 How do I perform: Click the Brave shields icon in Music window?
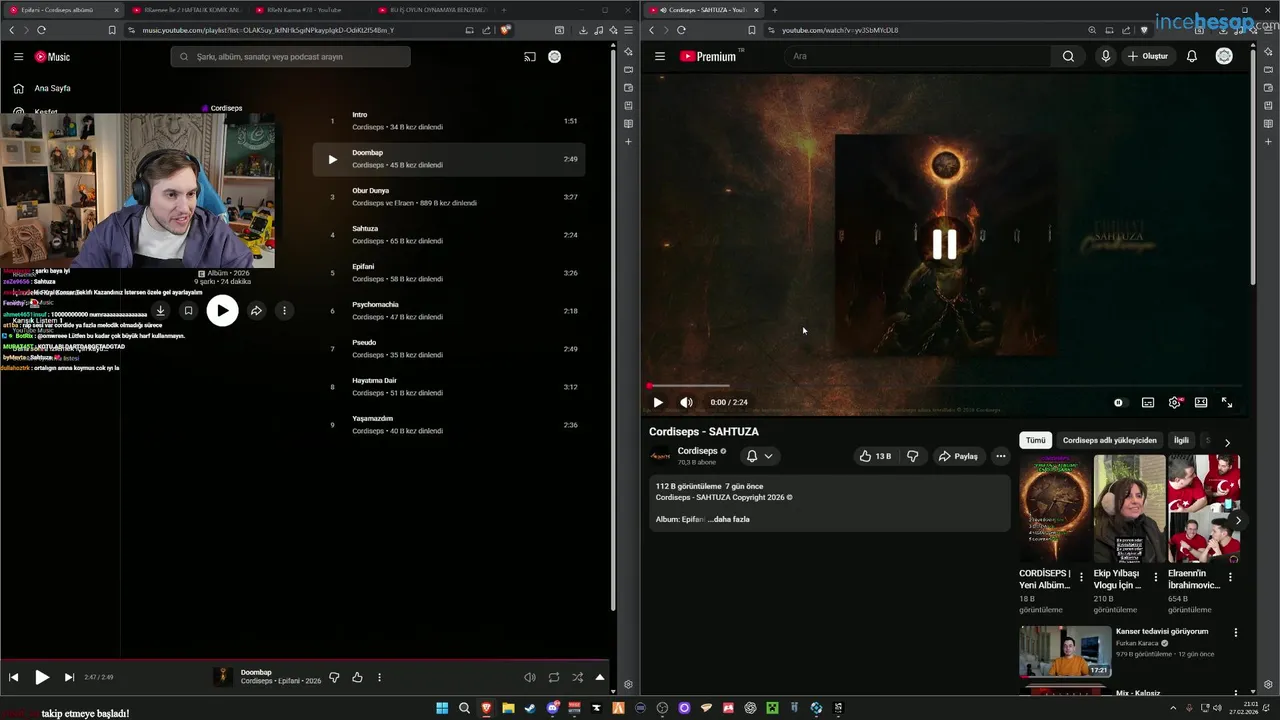(x=506, y=30)
